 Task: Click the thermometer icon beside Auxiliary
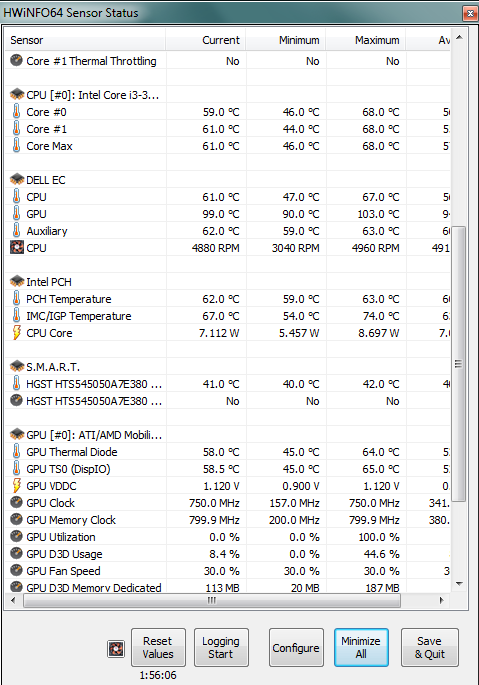click(16, 231)
